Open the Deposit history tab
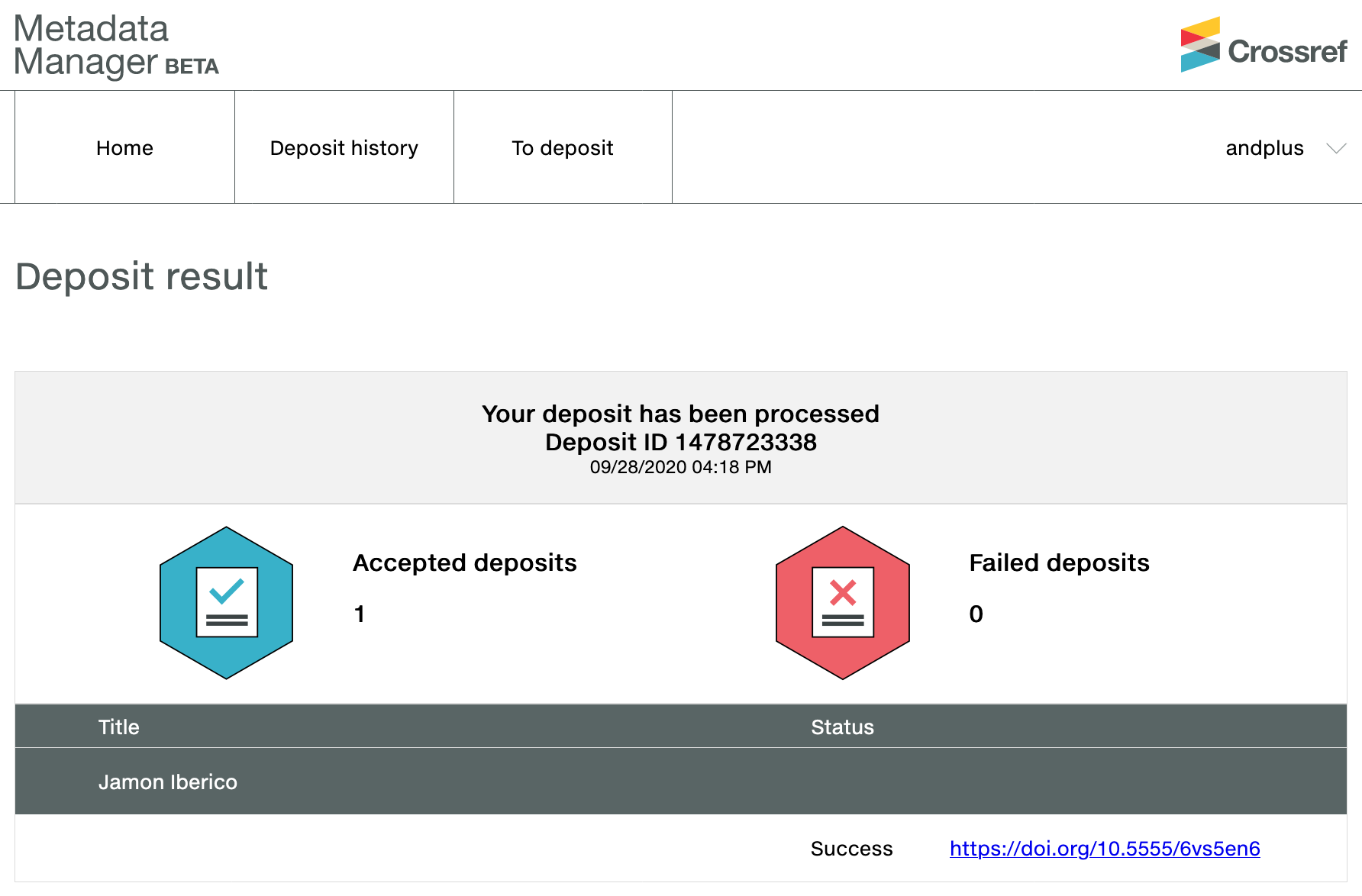 [344, 148]
